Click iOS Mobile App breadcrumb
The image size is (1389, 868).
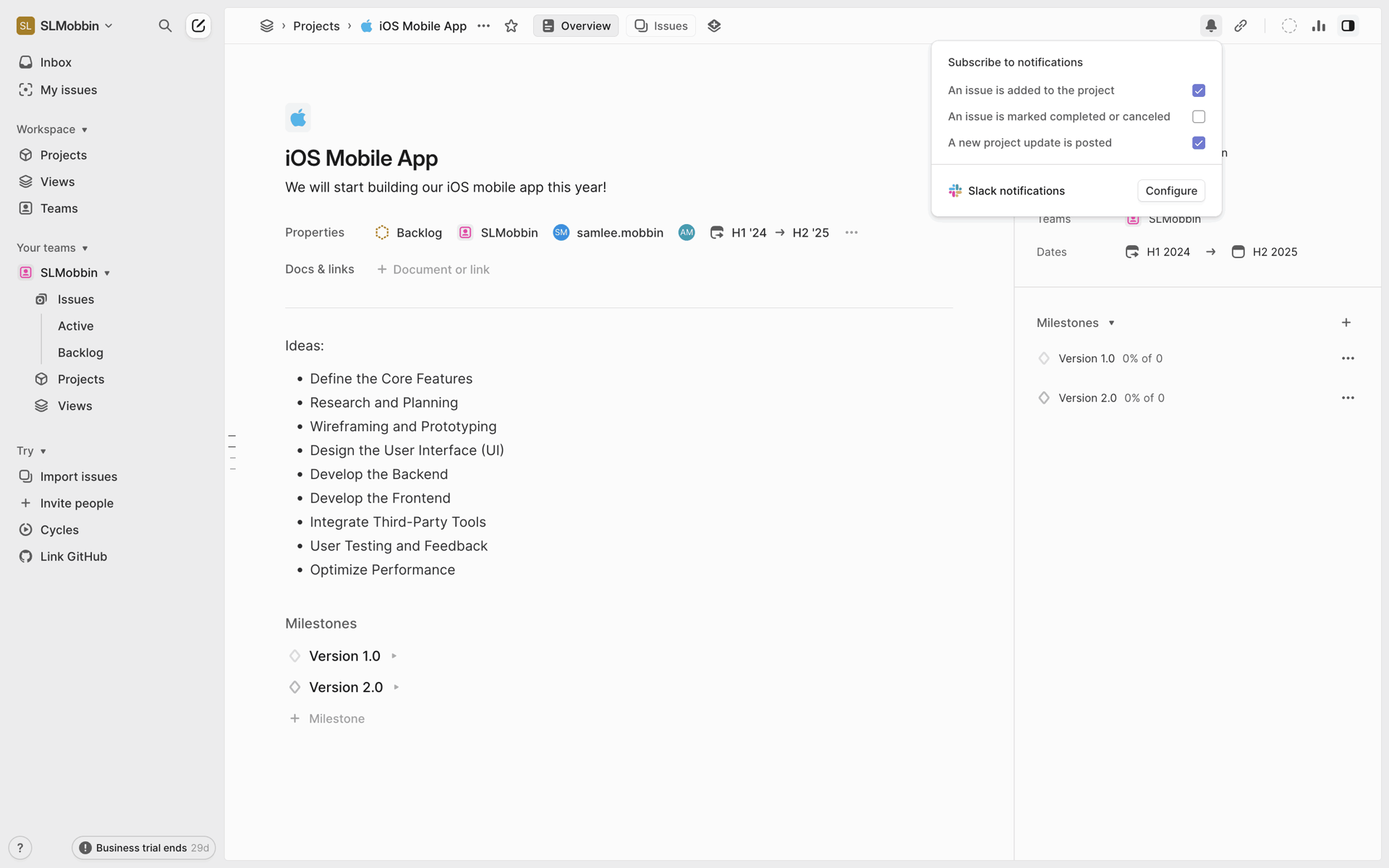click(x=414, y=26)
